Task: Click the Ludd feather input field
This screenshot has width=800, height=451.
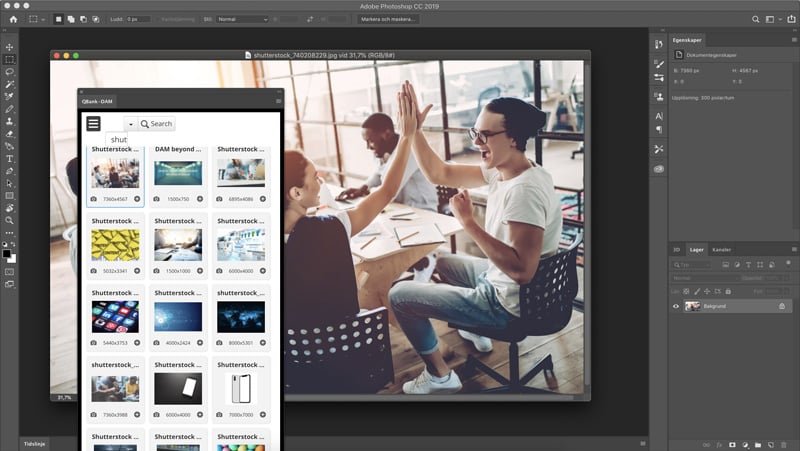Action: click(x=138, y=19)
